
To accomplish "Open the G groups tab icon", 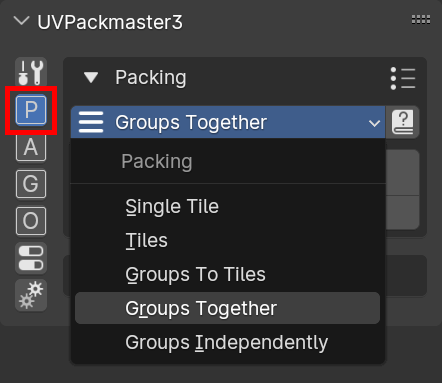I will point(31,184).
